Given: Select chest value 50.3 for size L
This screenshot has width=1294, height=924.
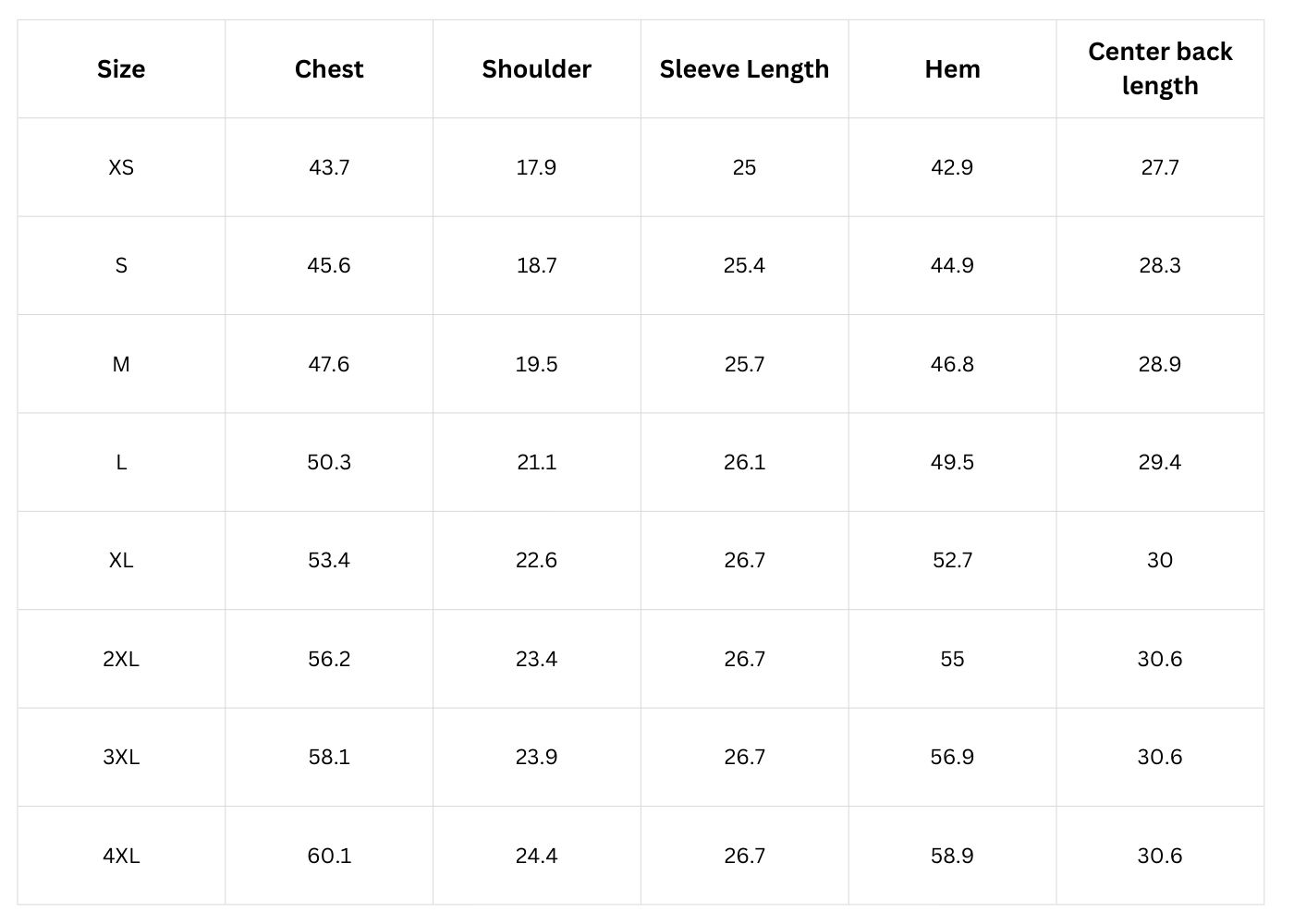Looking at the screenshot, I should tap(329, 462).
